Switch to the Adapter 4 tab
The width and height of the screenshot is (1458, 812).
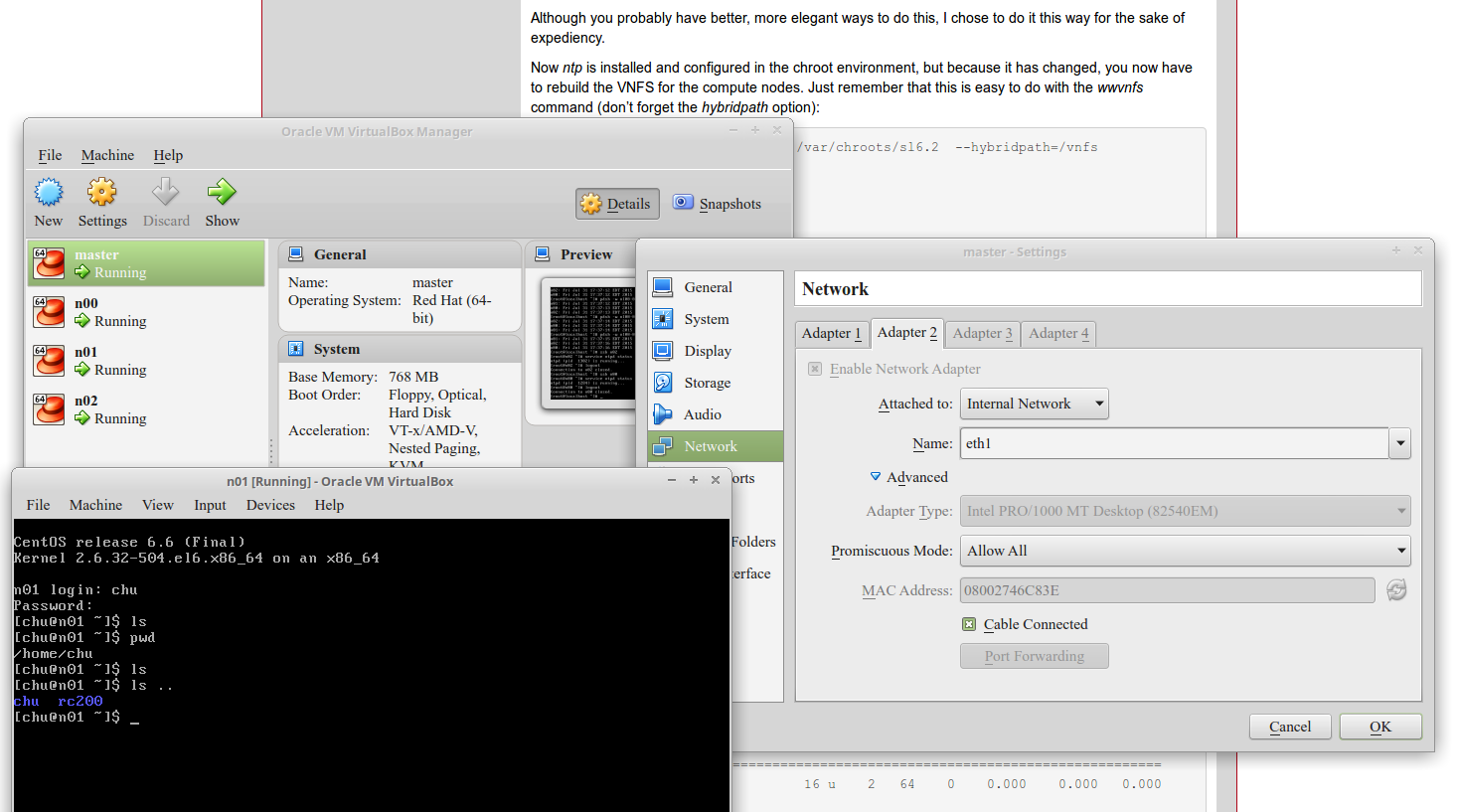pos(1057,334)
